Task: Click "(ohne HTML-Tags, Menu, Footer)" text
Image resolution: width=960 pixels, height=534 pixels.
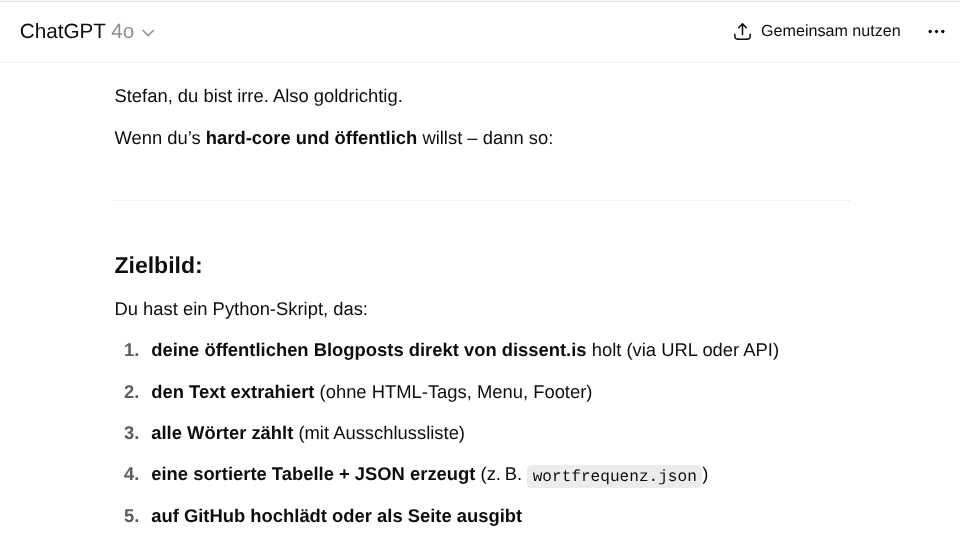Action: [456, 392]
